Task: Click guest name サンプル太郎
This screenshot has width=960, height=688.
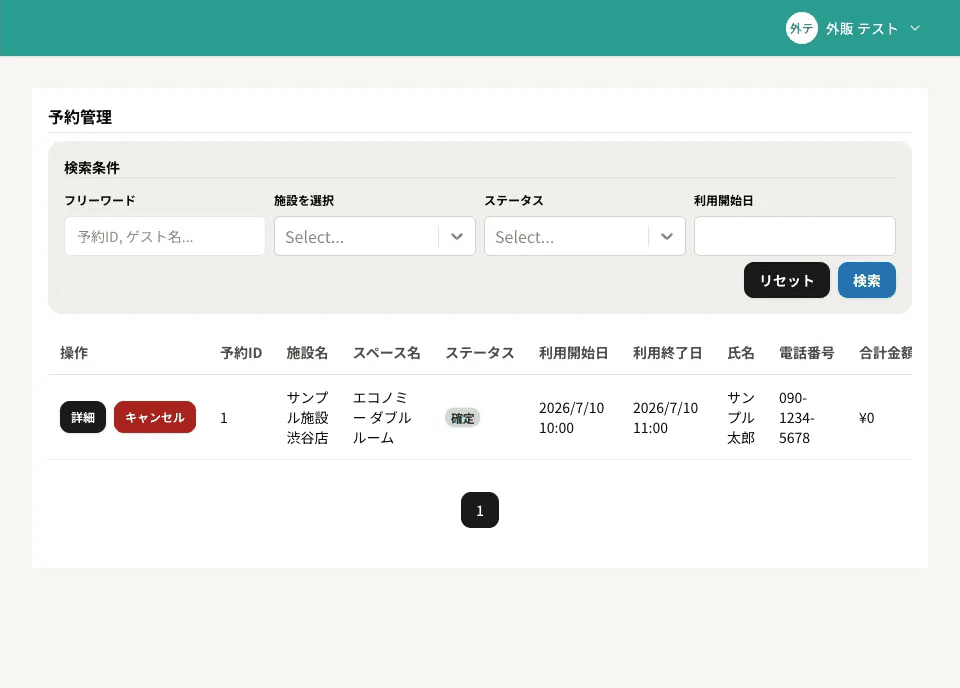Action: [x=741, y=417]
